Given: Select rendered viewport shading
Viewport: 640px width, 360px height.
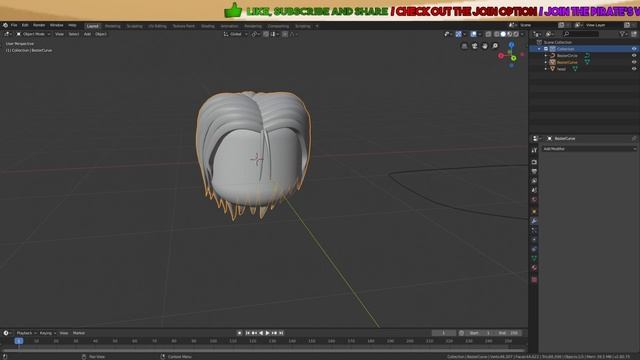Looking at the screenshot, I should click(516, 34).
